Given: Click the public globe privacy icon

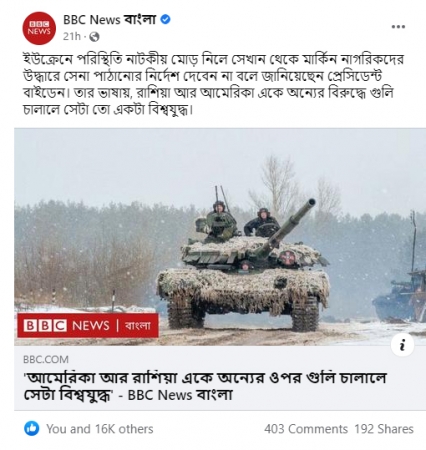Looking at the screenshot, I should coord(94,37).
